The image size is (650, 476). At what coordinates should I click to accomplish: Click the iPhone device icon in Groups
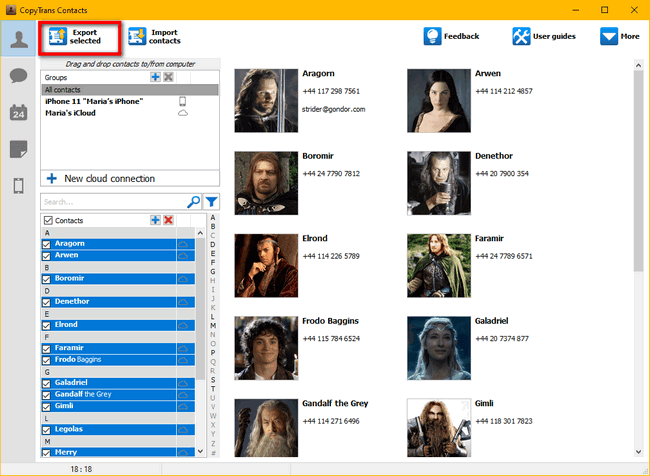click(x=182, y=101)
